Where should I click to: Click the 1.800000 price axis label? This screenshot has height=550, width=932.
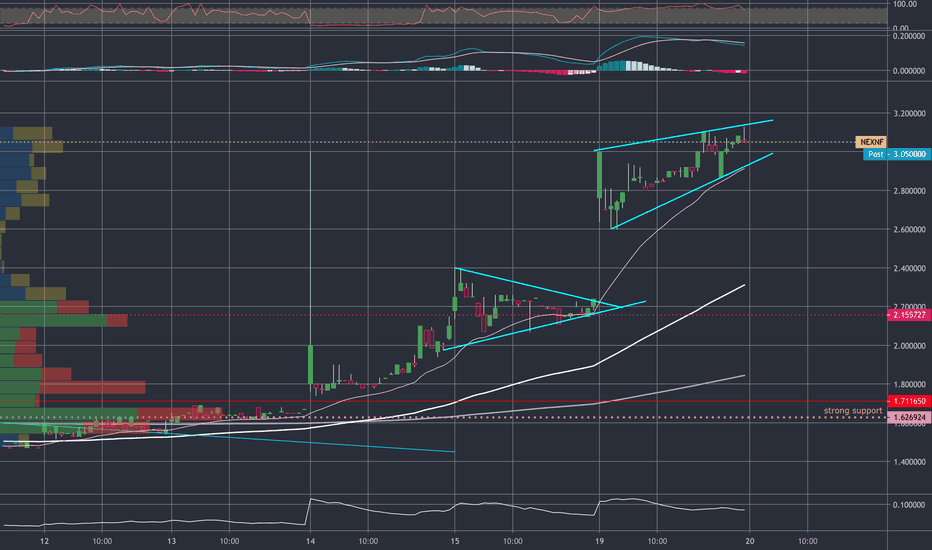click(x=909, y=384)
